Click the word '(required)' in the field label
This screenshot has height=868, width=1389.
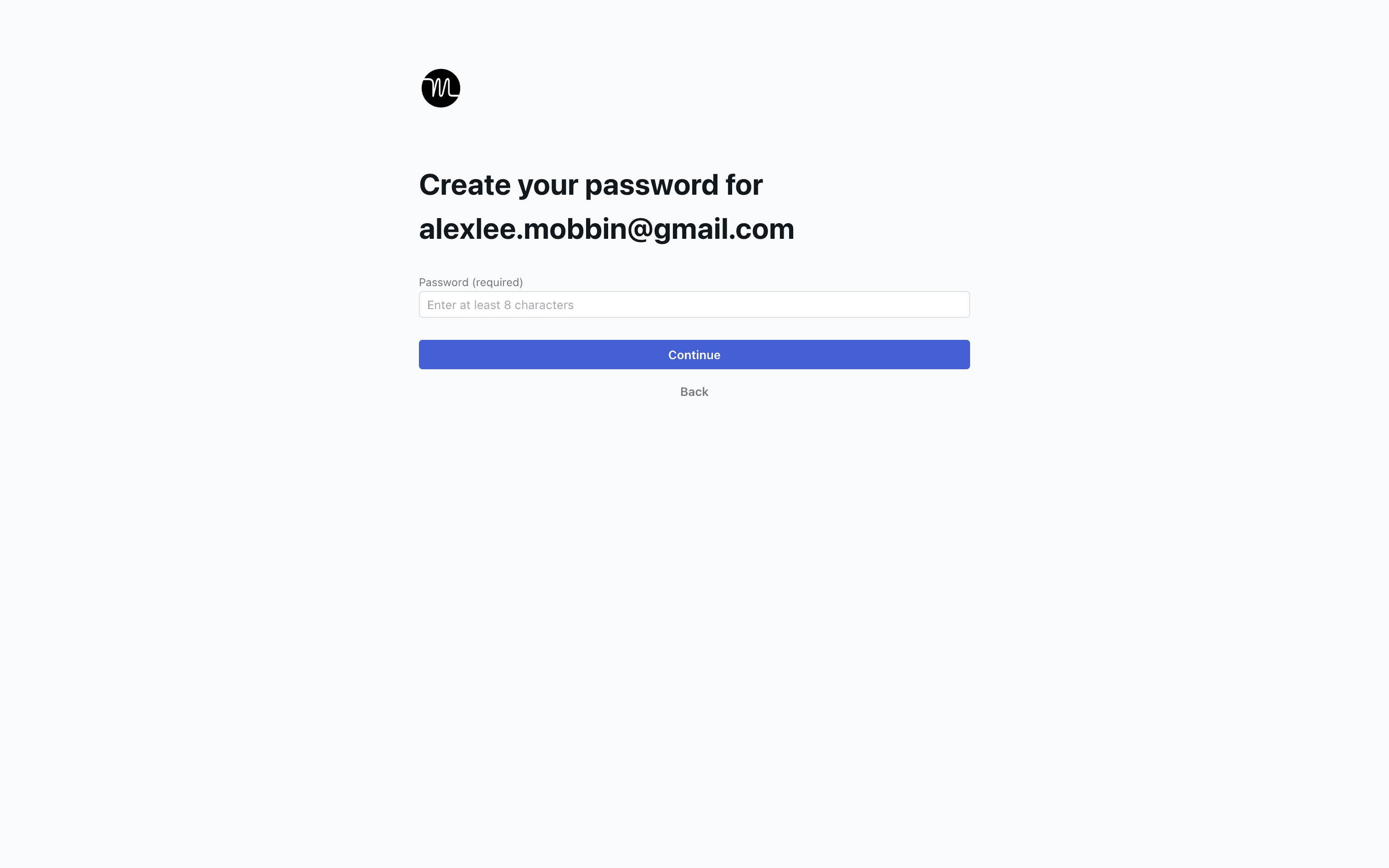(x=497, y=282)
